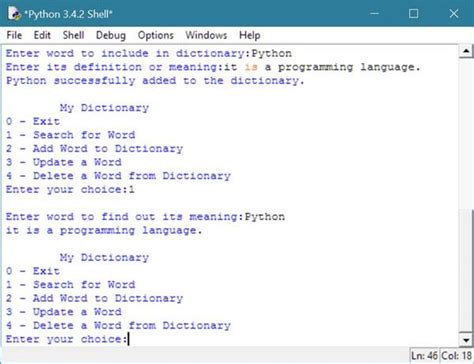Click '2 - Add Word to Dictionary' in first listing

tap(94, 149)
